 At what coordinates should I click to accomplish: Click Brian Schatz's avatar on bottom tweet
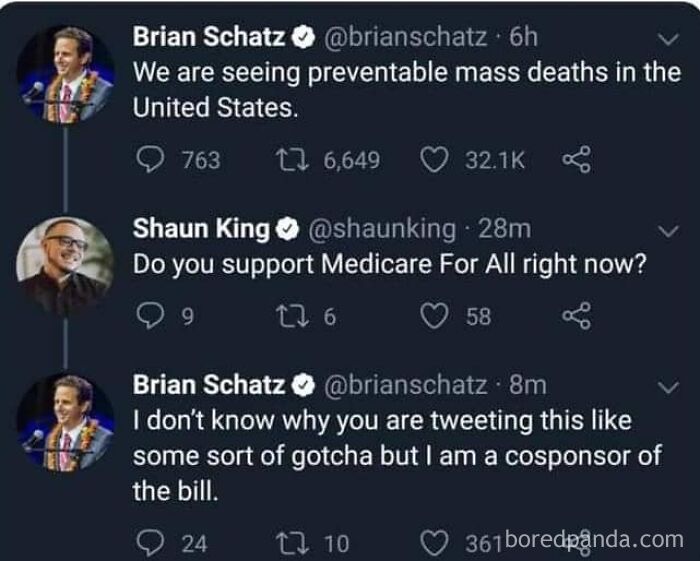tap(66, 422)
